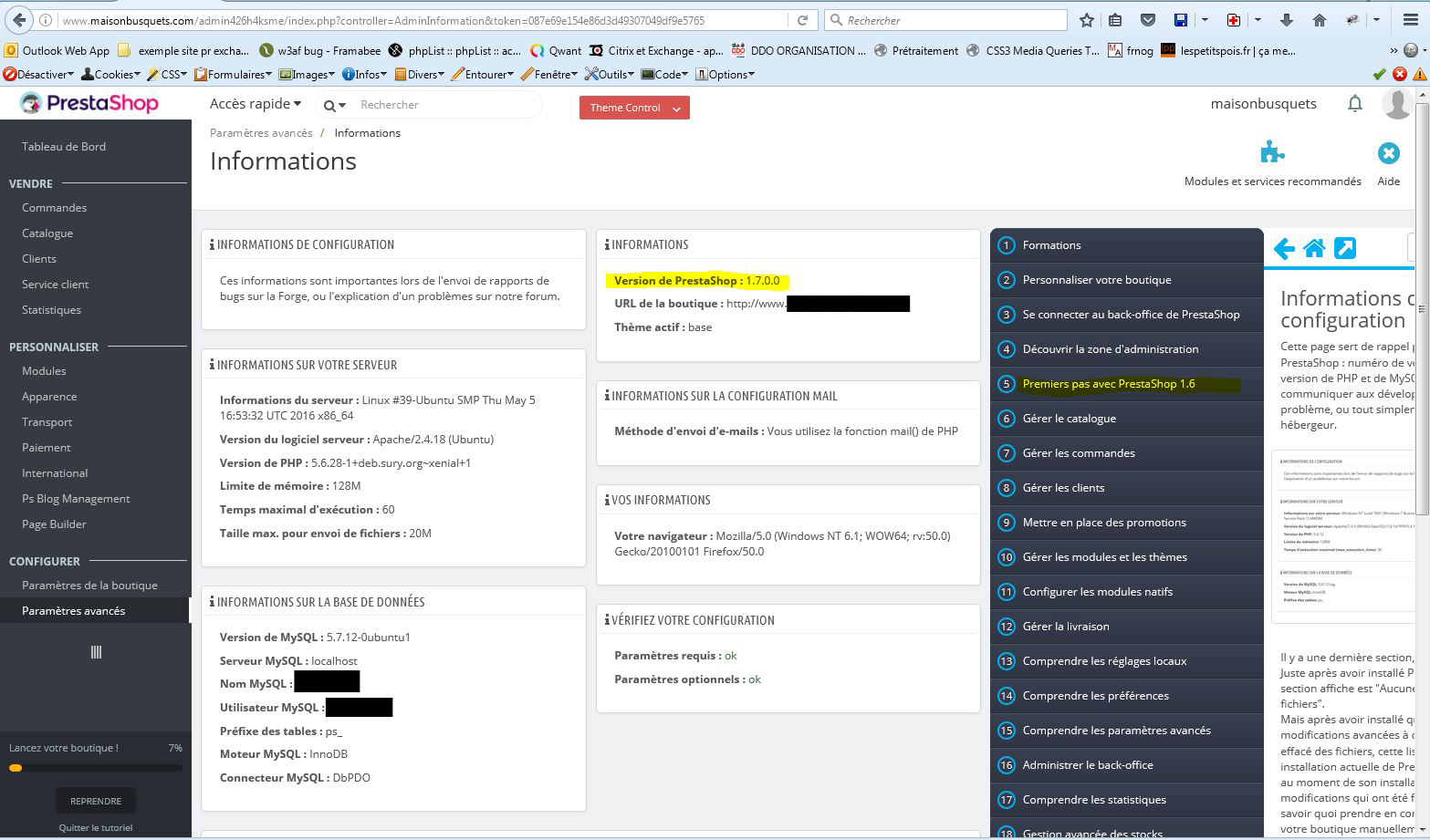Viewport: 1430px width, 840px height.
Task: Click Quitter le tutoriel link
Action: coord(96,827)
